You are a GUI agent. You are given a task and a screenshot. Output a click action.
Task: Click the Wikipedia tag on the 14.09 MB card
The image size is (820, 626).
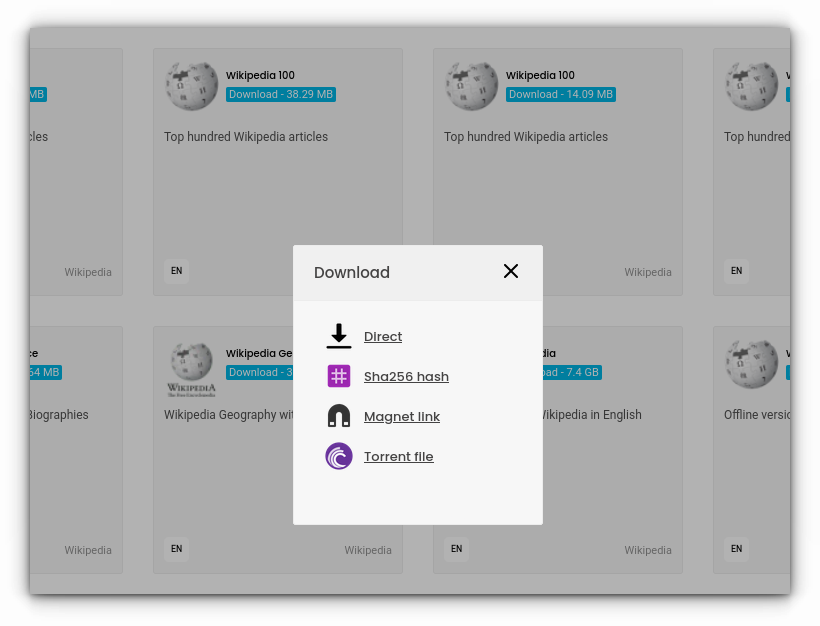point(648,272)
